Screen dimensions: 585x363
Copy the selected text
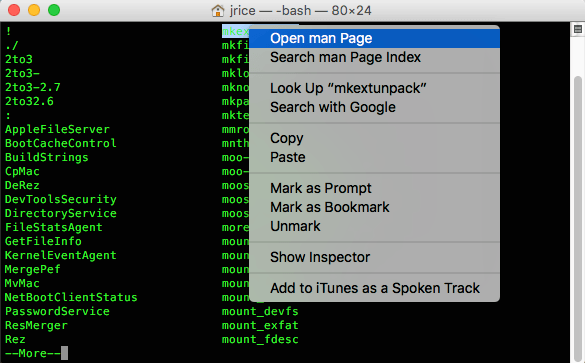pos(374,138)
